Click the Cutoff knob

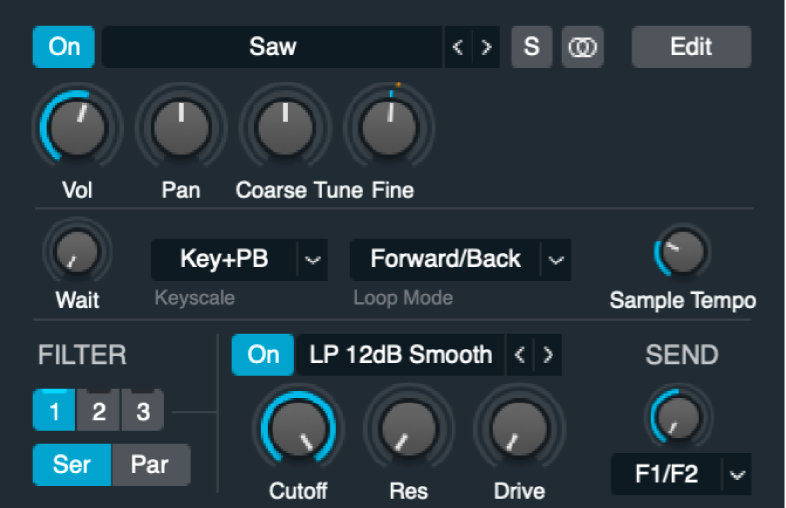click(x=297, y=428)
